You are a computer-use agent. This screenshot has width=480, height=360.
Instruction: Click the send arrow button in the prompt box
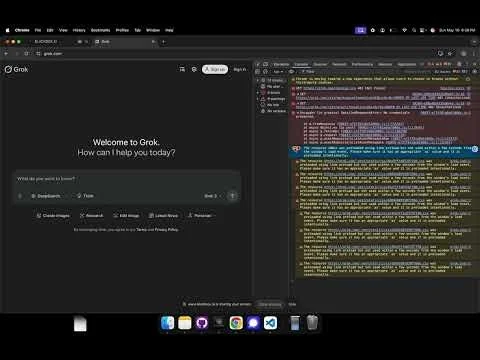233,196
